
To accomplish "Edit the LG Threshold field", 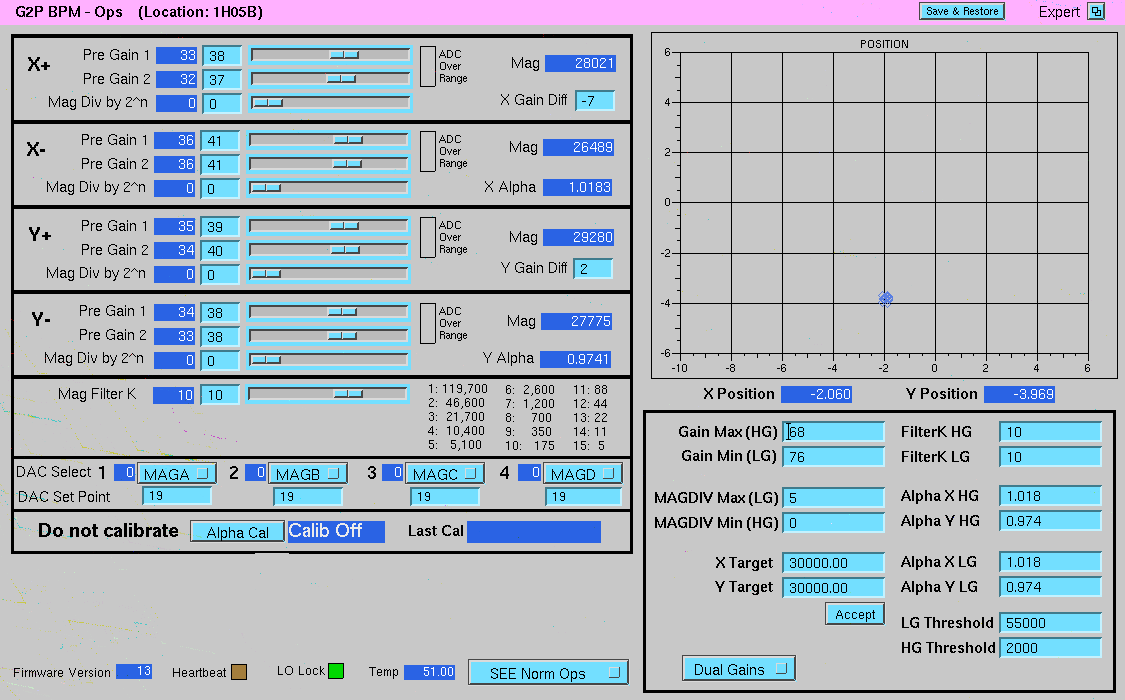I will [x=1050, y=623].
